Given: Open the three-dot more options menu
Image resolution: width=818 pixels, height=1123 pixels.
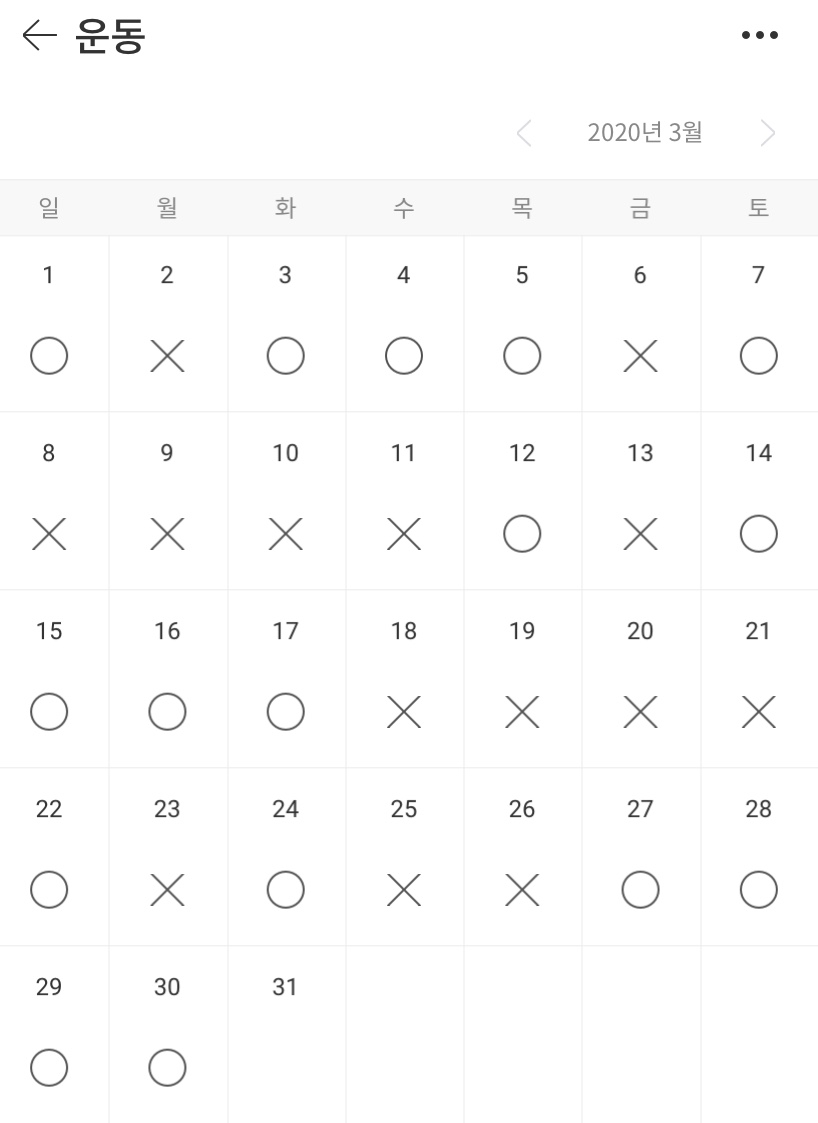Looking at the screenshot, I should click(759, 34).
